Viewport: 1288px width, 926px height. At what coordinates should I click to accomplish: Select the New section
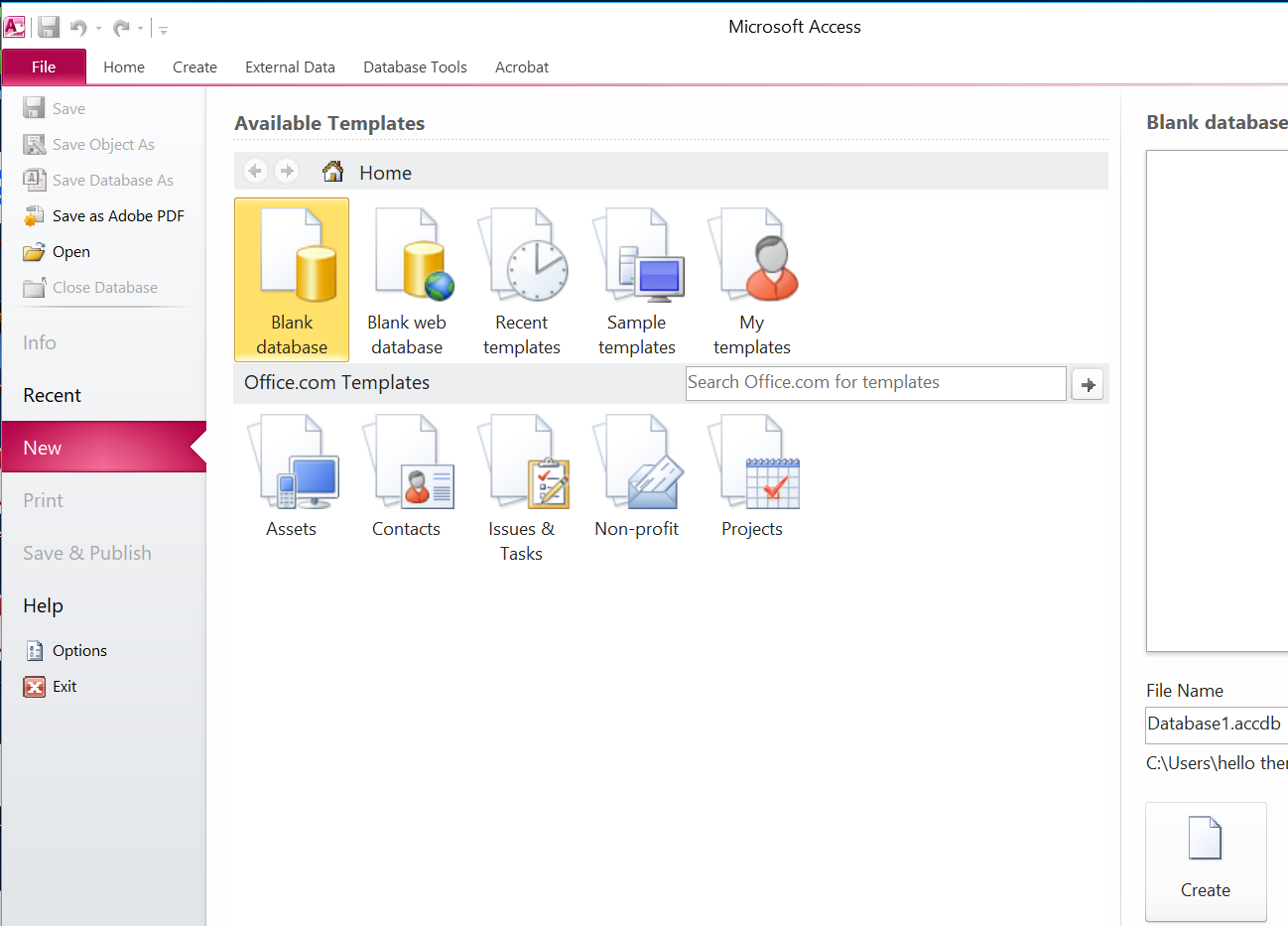pyautogui.click(x=103, y=448)
